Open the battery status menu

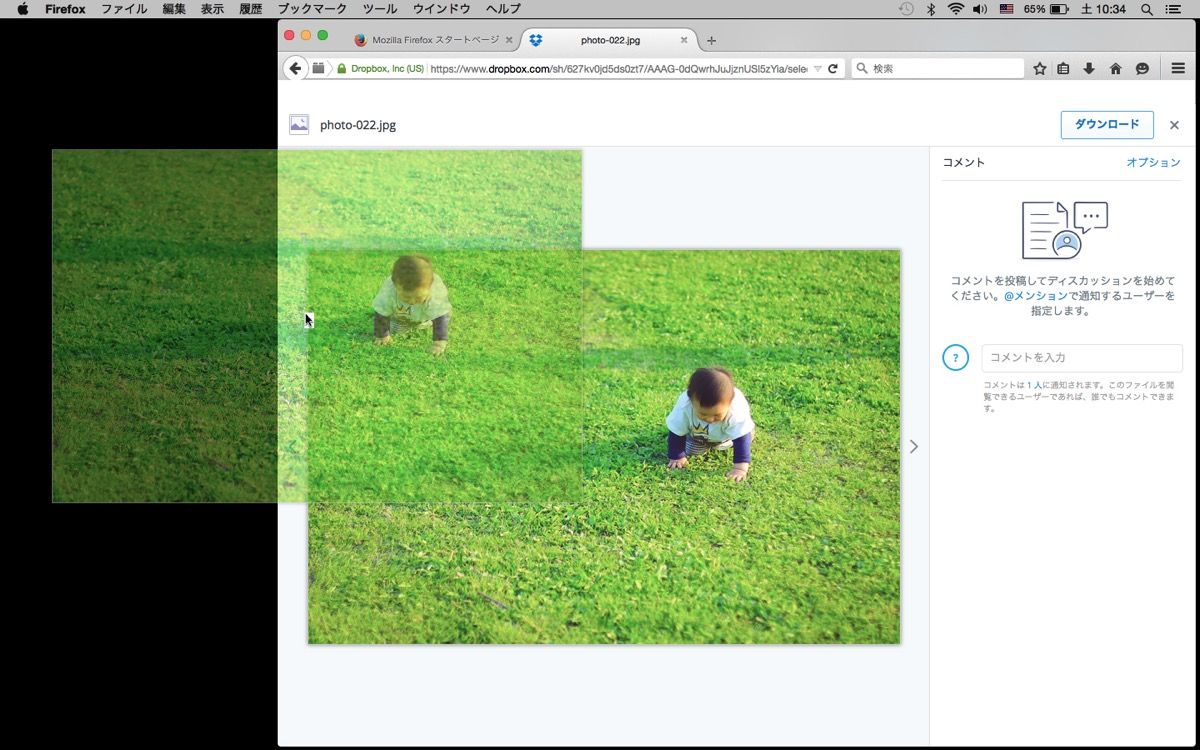[x=1059, y=9]
